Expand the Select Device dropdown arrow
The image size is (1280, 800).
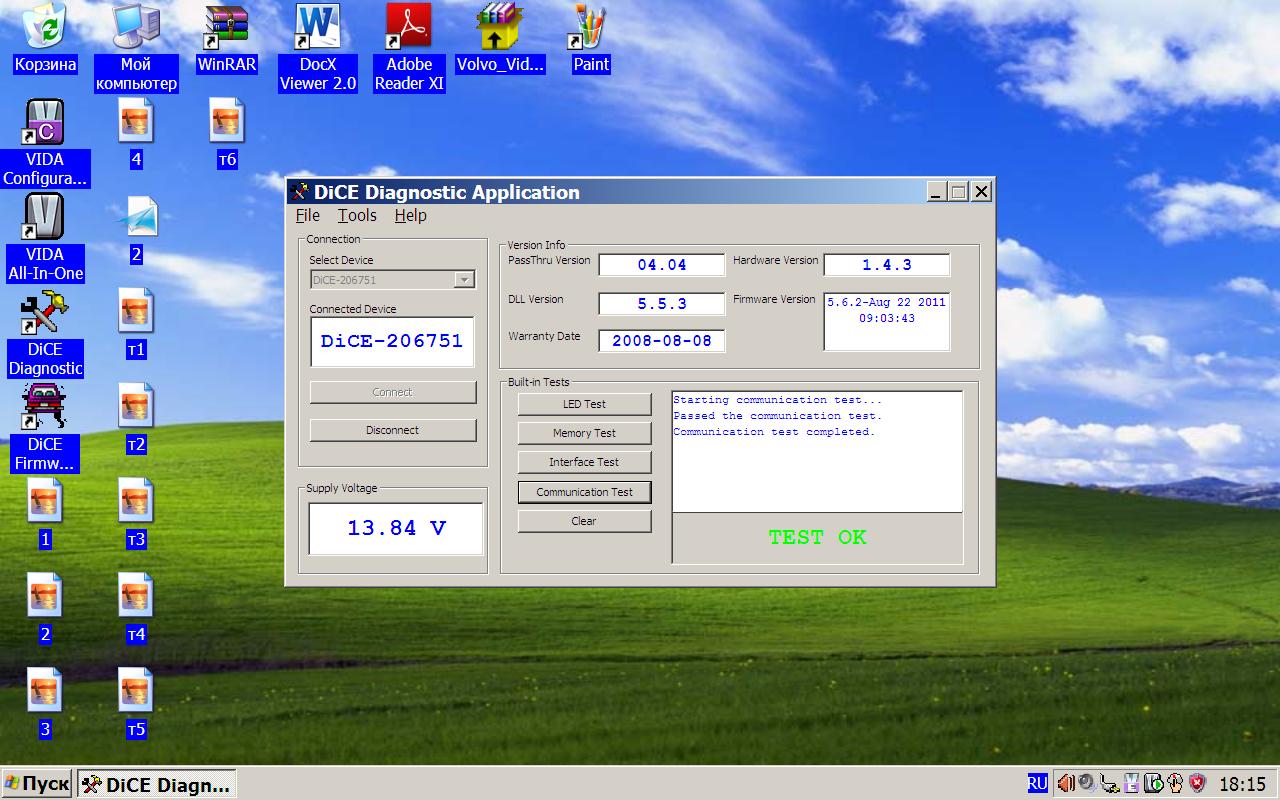click(464, 280)
